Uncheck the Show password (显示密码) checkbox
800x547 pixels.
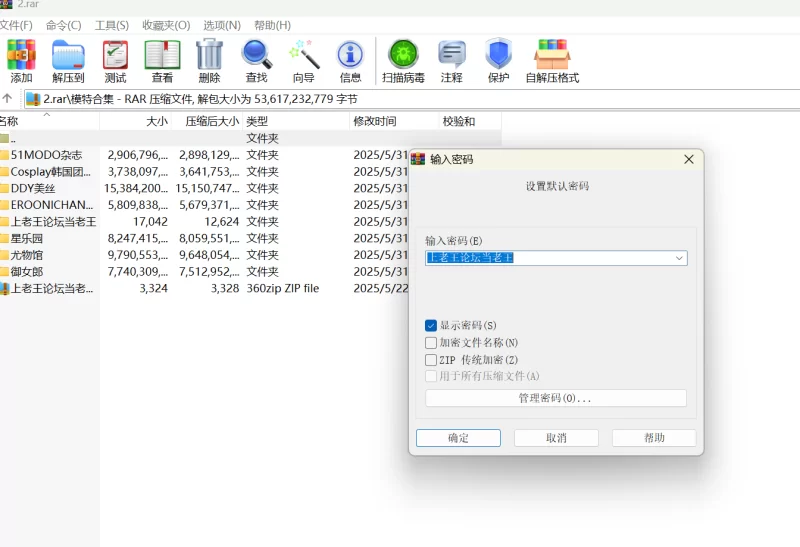coord(431,326)
